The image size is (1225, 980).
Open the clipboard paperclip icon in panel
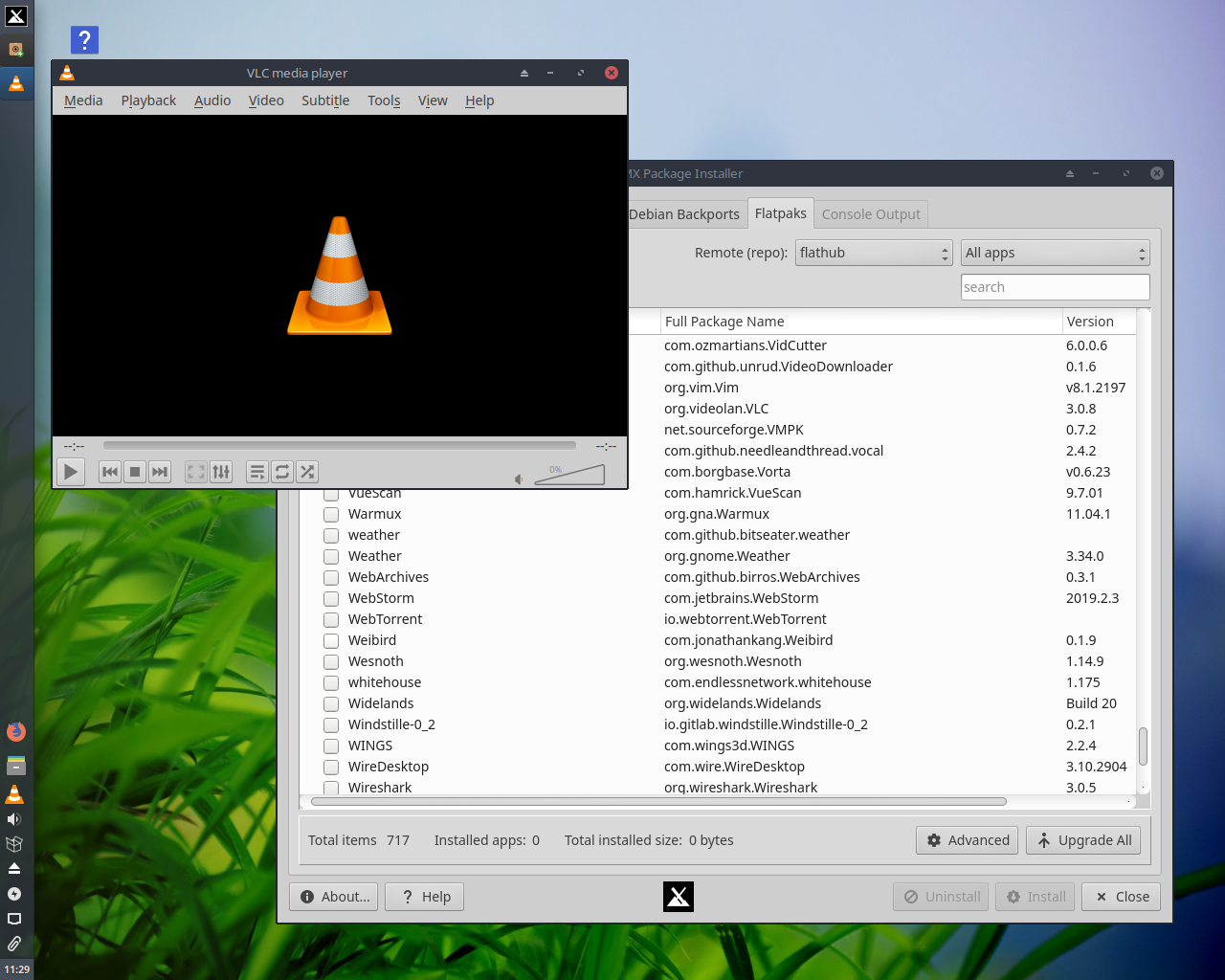click(x=14, y=944)
